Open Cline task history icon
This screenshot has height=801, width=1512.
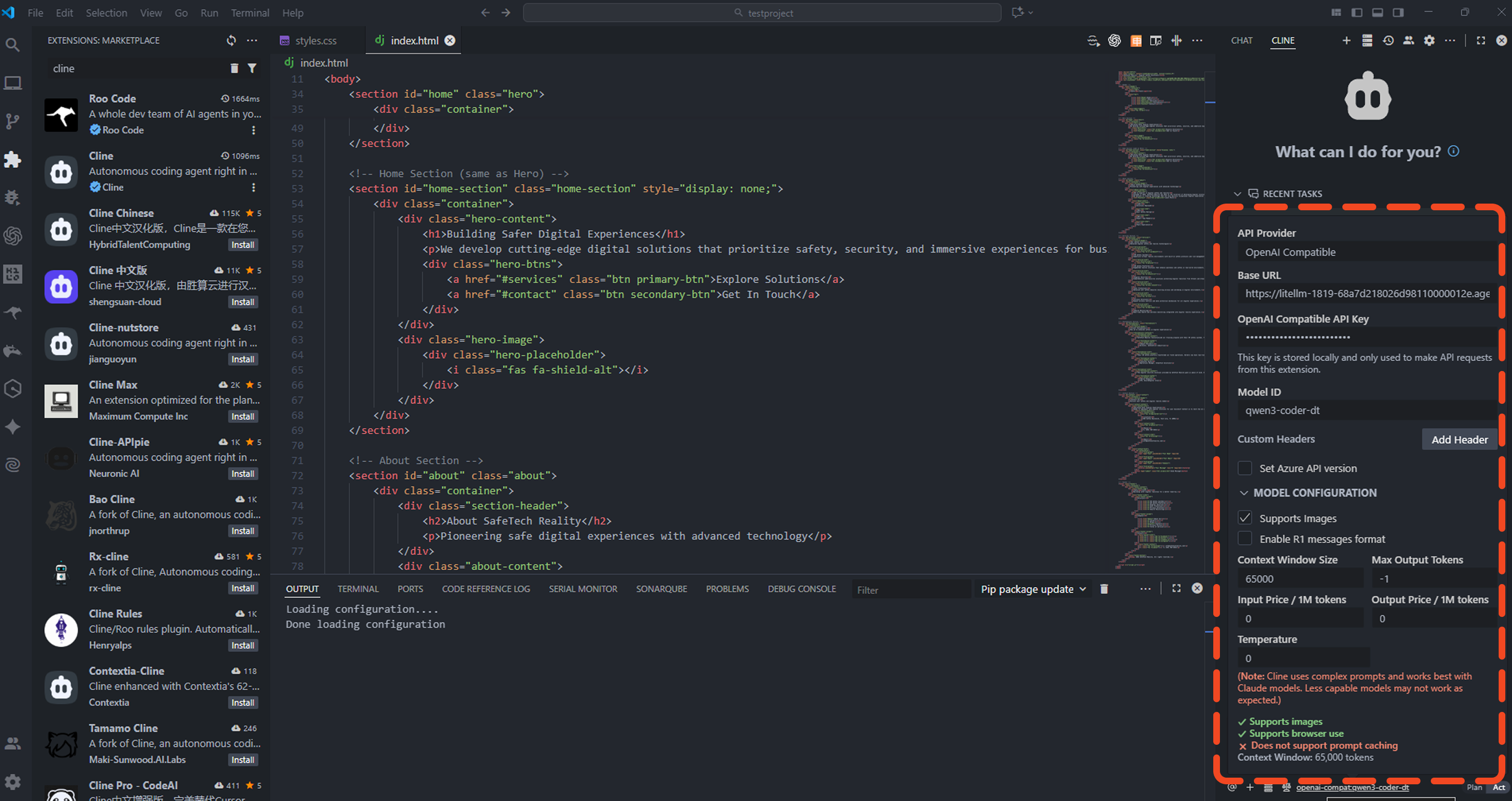1388,40
